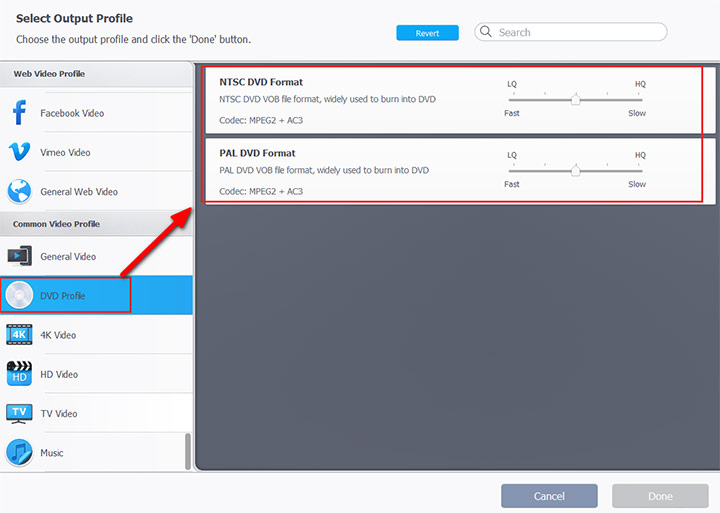The image size is (720, 513).
Task: Open HD Video category
Action: tap(96, 374)
